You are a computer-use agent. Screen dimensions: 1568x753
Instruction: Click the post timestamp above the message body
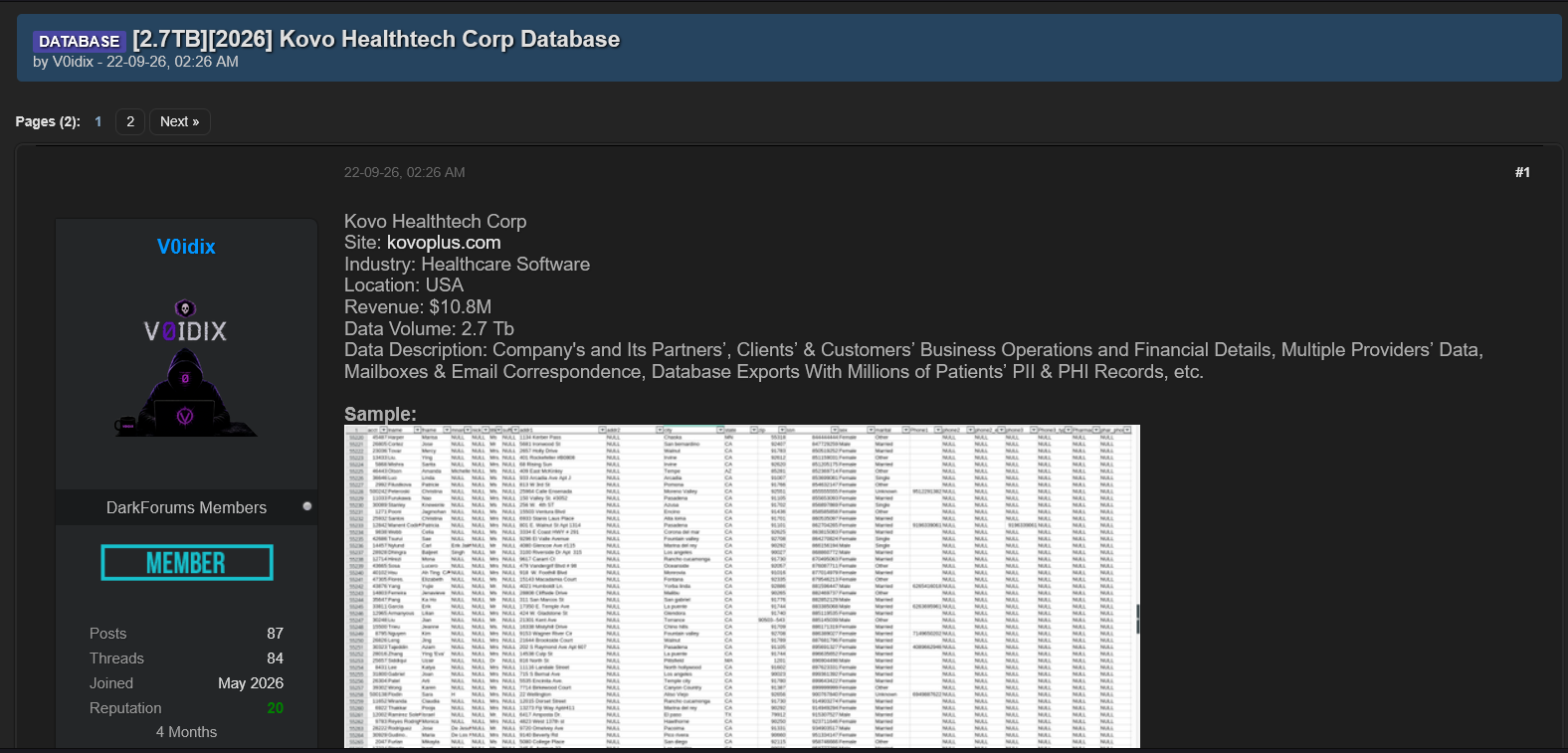(405, 172)
